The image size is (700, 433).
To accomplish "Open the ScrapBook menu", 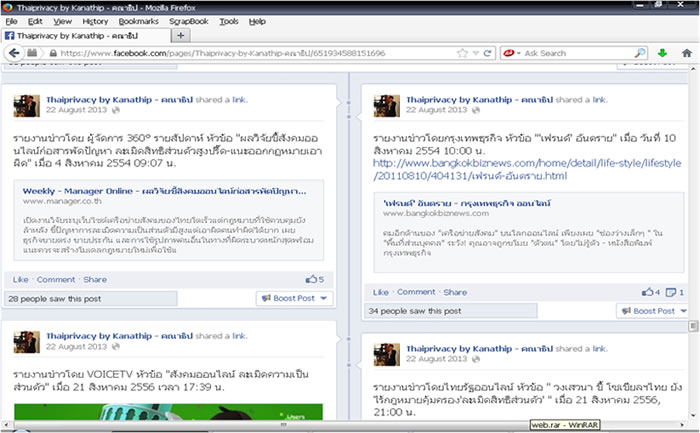I will tap(188, 21).
